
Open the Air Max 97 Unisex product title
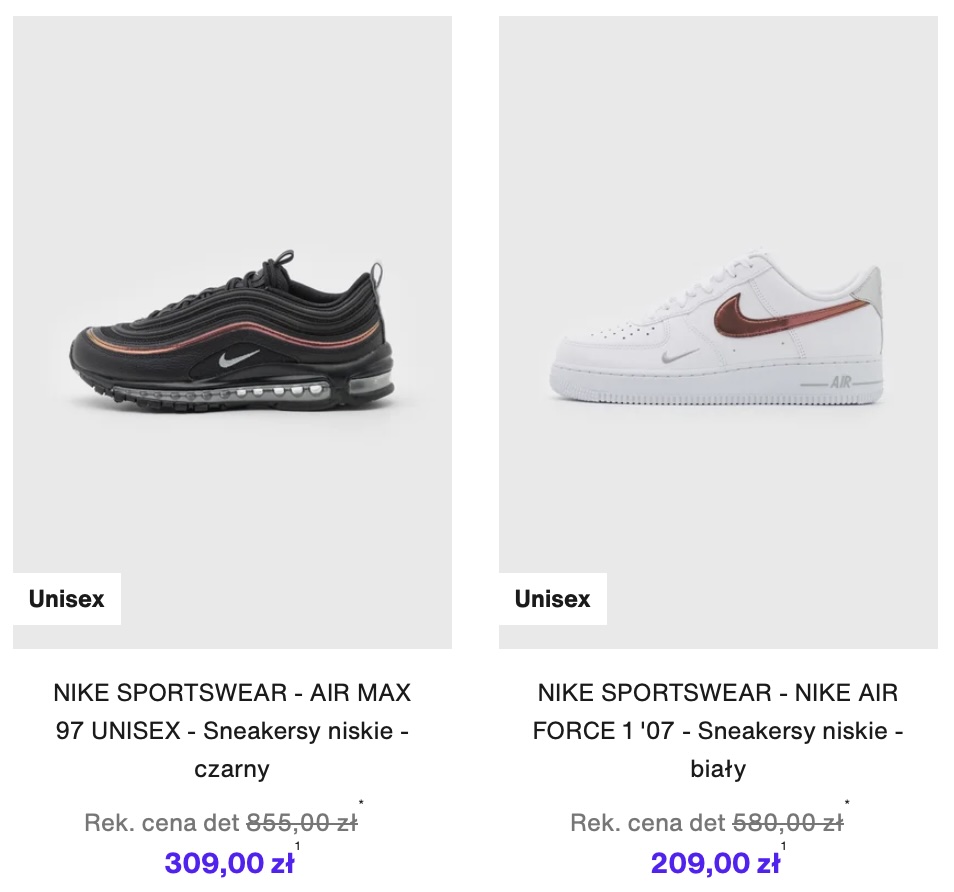232,731
